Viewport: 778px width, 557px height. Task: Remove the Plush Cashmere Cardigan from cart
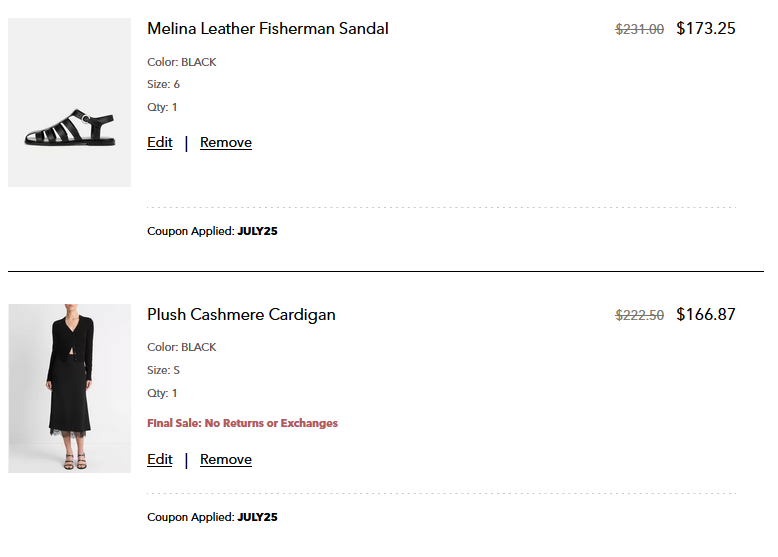point(226,460)
